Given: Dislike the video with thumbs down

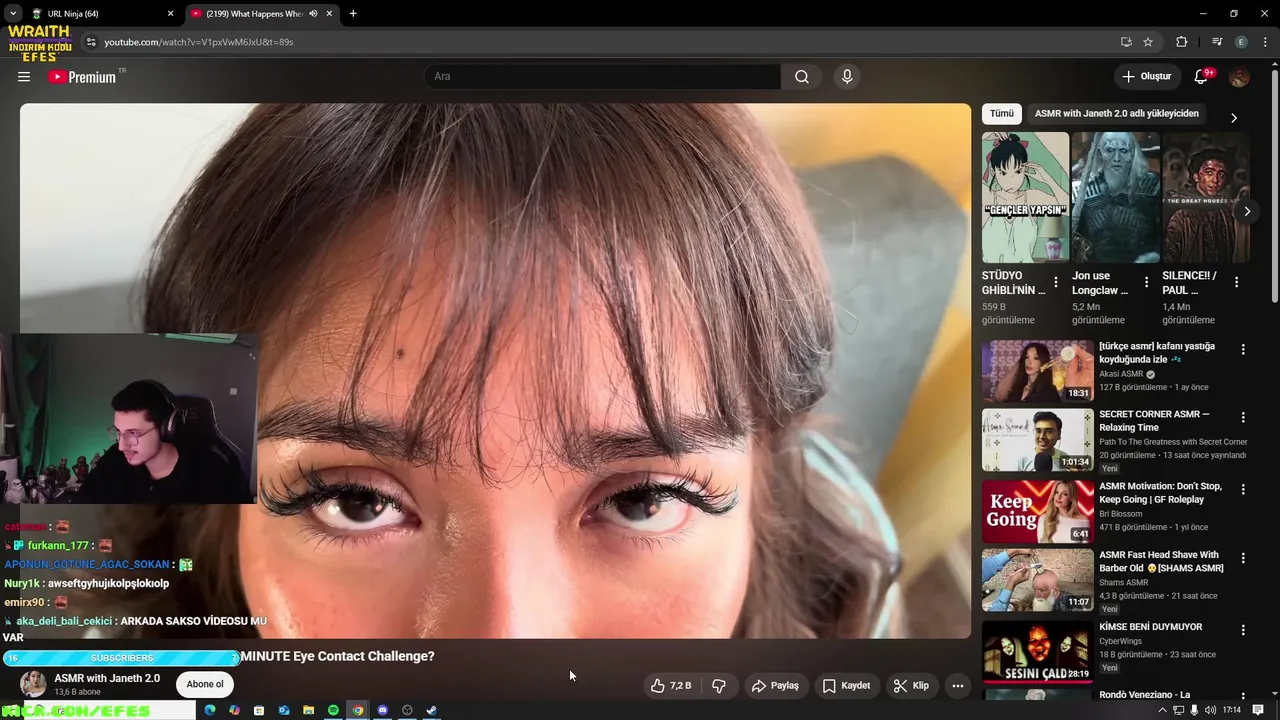Looking at the screenshot, I should click(719, 686).
